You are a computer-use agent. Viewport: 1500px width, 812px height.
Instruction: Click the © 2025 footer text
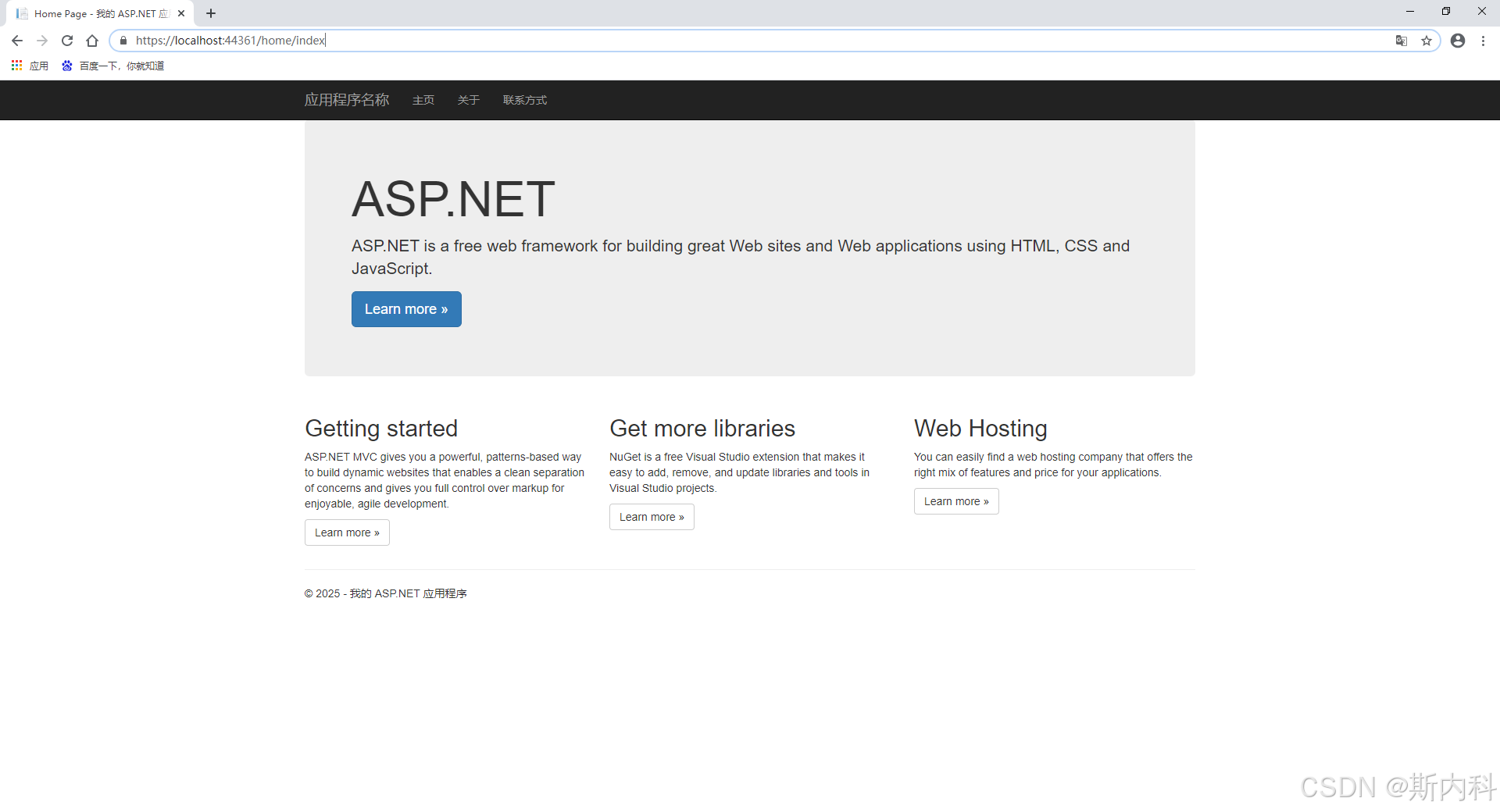click(x=386, y=593)
